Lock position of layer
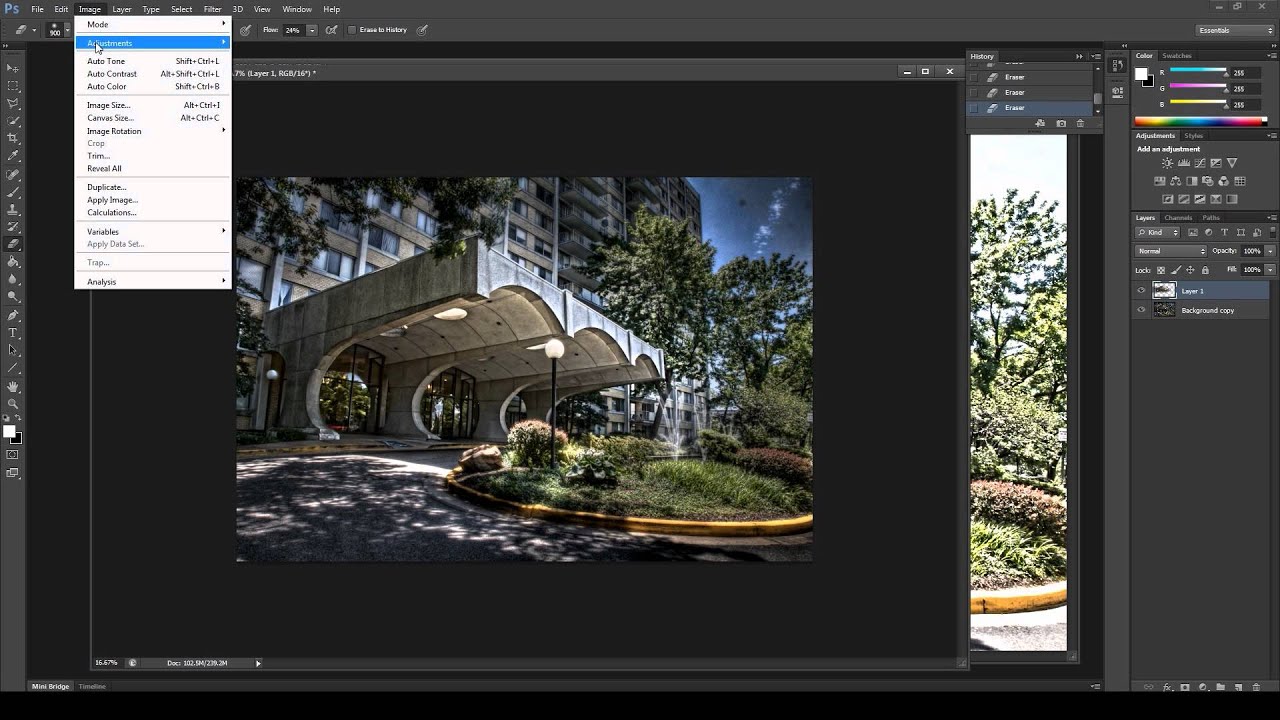The height and width of the screenshot is (720, 1280). tap(1190, 270)
